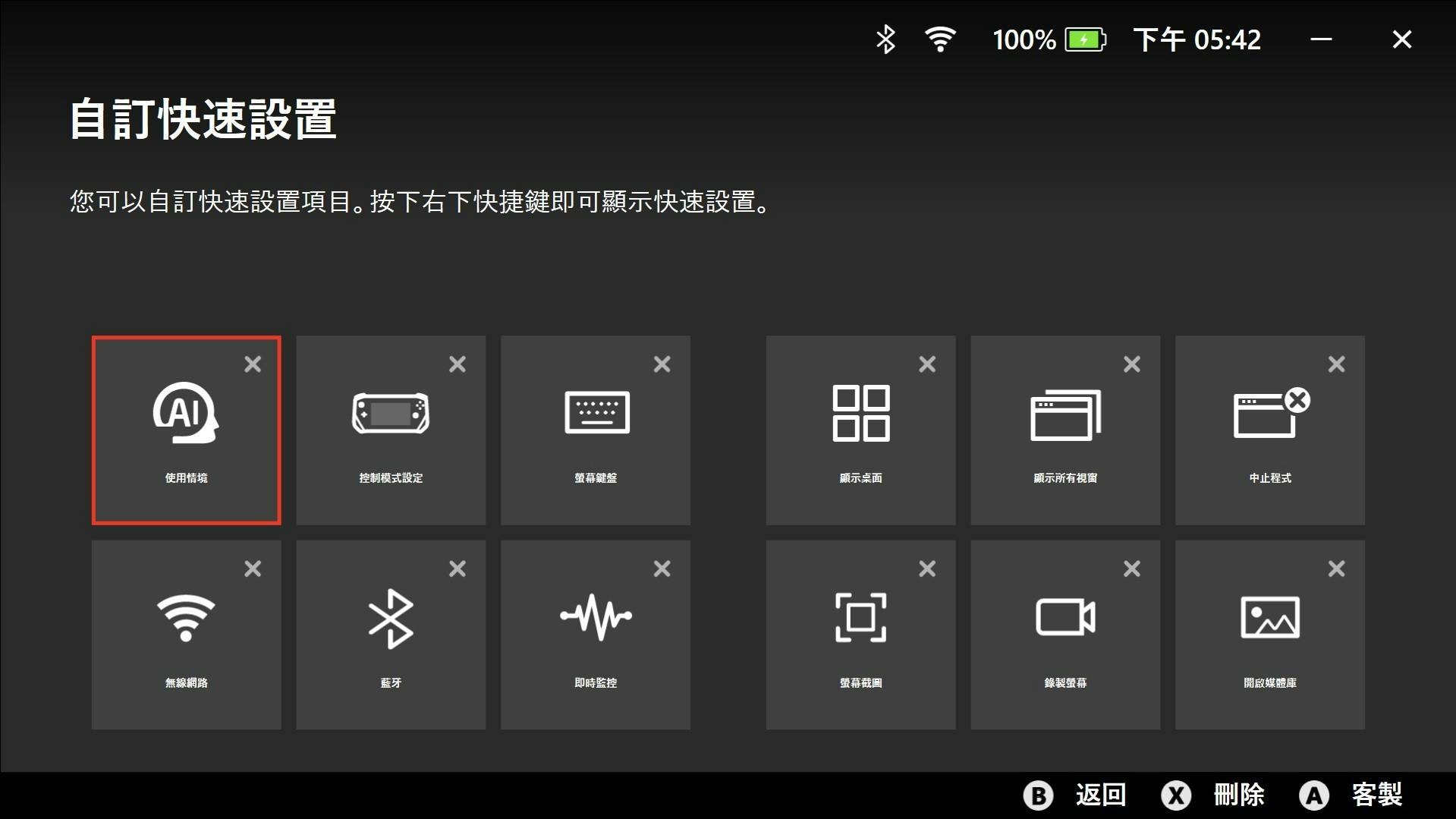This screenshot has width=1456, height=819.
Task: Click the 開啟媒體庫 tile label
Action: pyautogui.click(x=1270, y=683)
